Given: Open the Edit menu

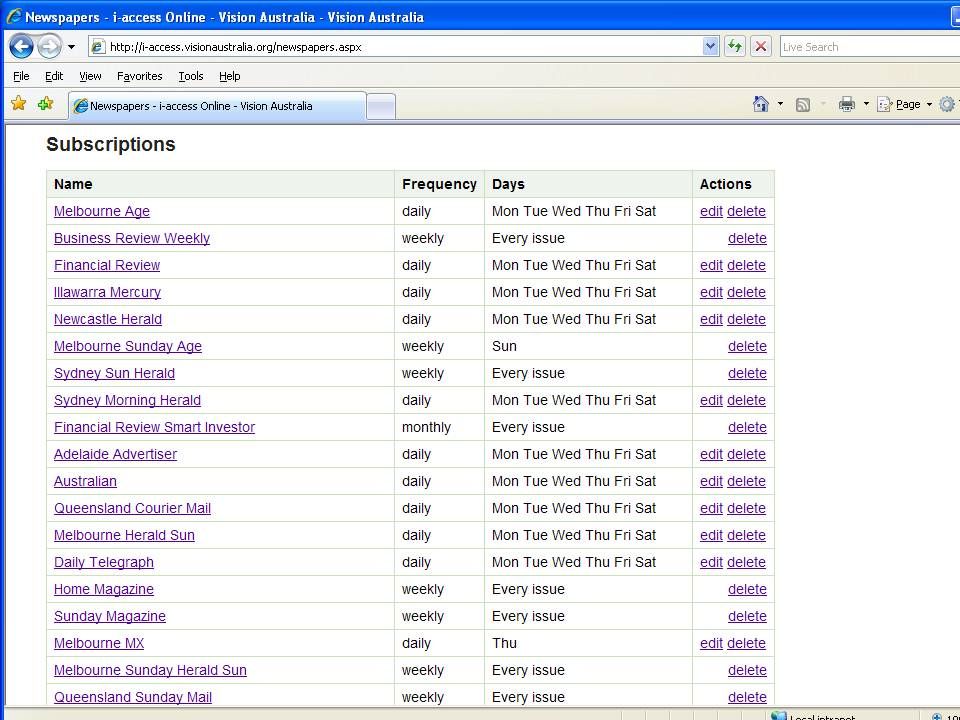Looking at the screenshot, I should [54, 76].
